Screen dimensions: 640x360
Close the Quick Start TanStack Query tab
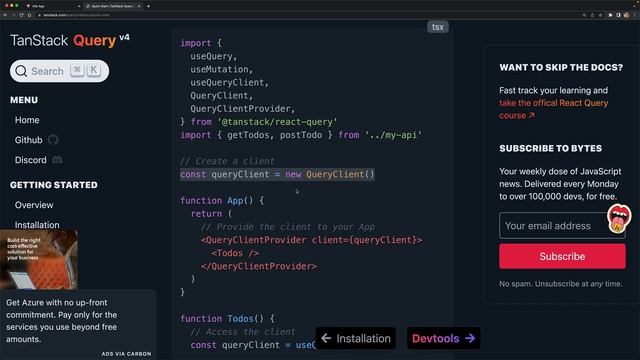click(139, 6)
